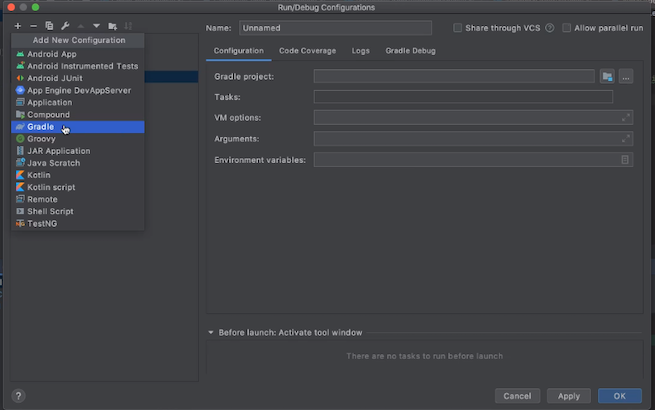Click the plus Add New Configuration icon
The image size is (655, 410).
pos(18,25)
